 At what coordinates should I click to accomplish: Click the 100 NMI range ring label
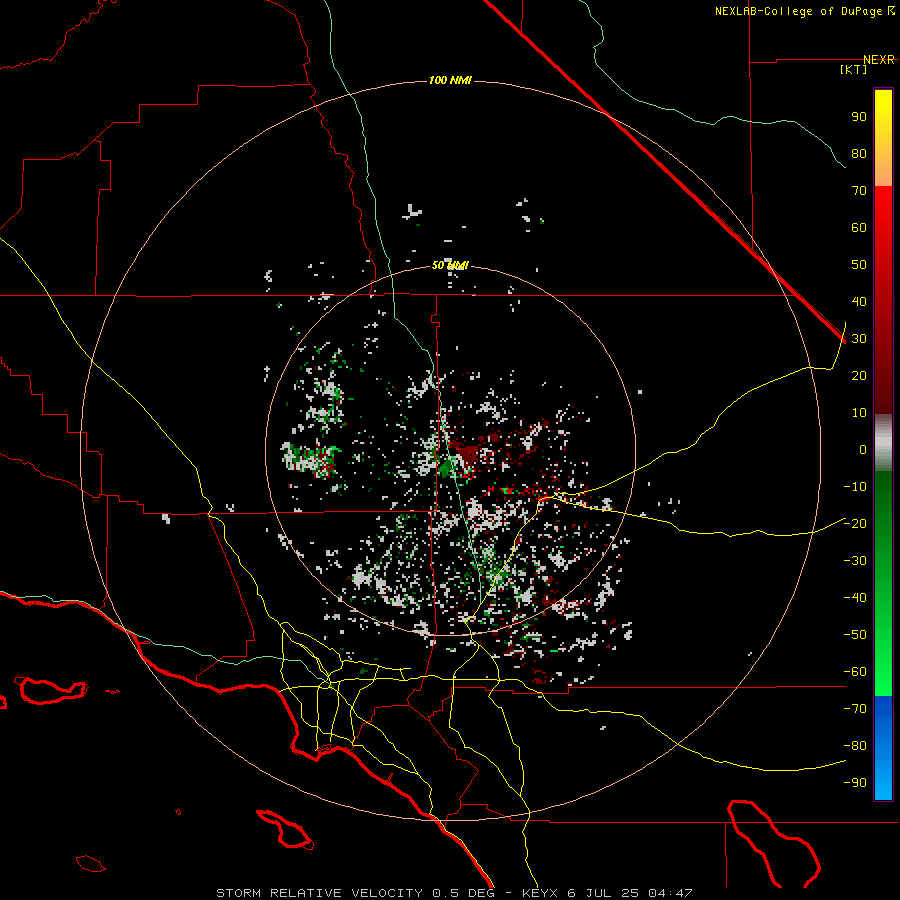[x=450, y=80]
